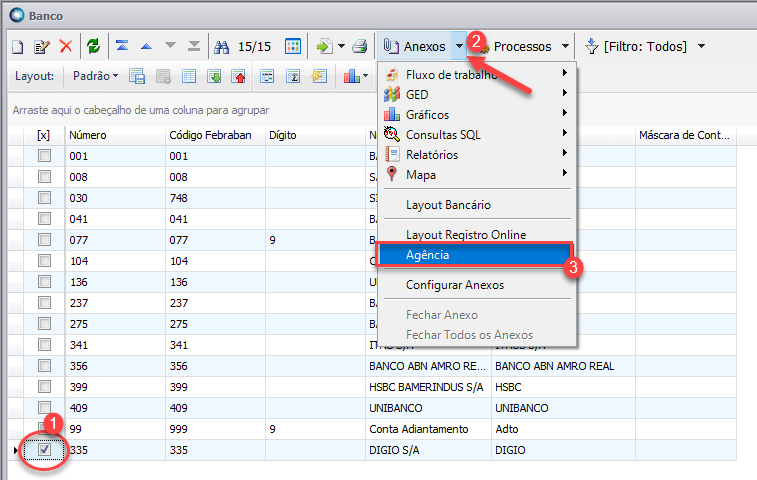Click the layout icon with green down arrow
Viewport: 757px width, 480px height.
pyautogui.click(x=214, y=76)
